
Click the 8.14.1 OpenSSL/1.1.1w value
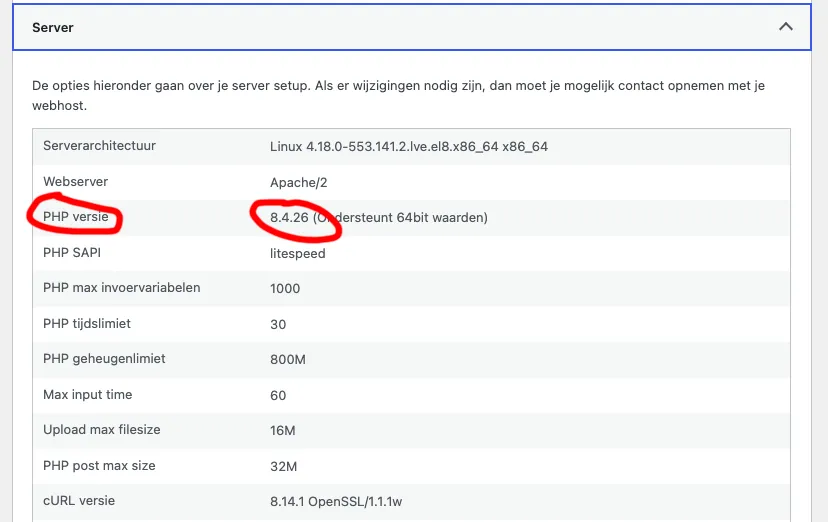[336, 501]
